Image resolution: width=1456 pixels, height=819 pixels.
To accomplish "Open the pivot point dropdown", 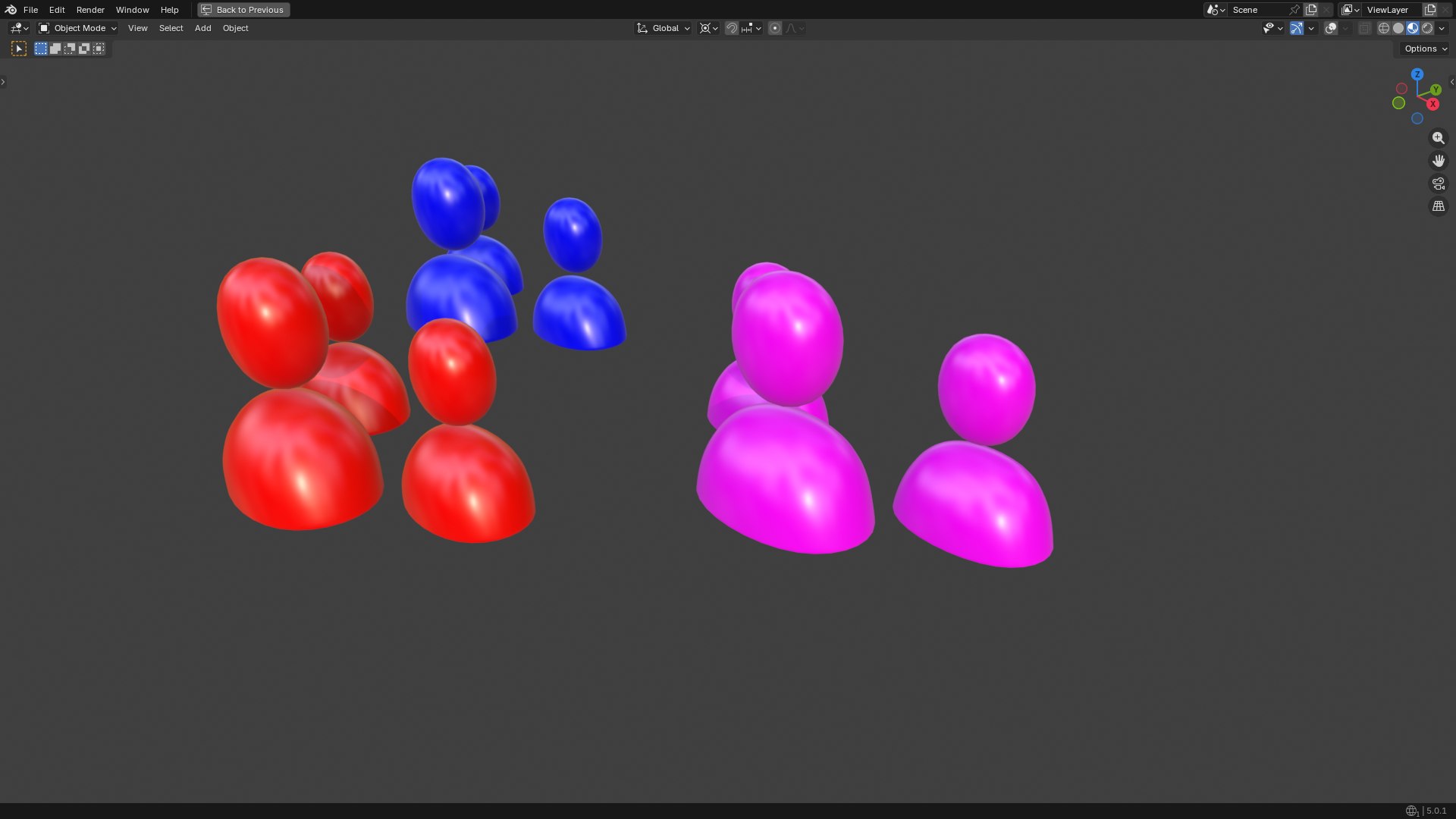I will [x=708, y=28].
